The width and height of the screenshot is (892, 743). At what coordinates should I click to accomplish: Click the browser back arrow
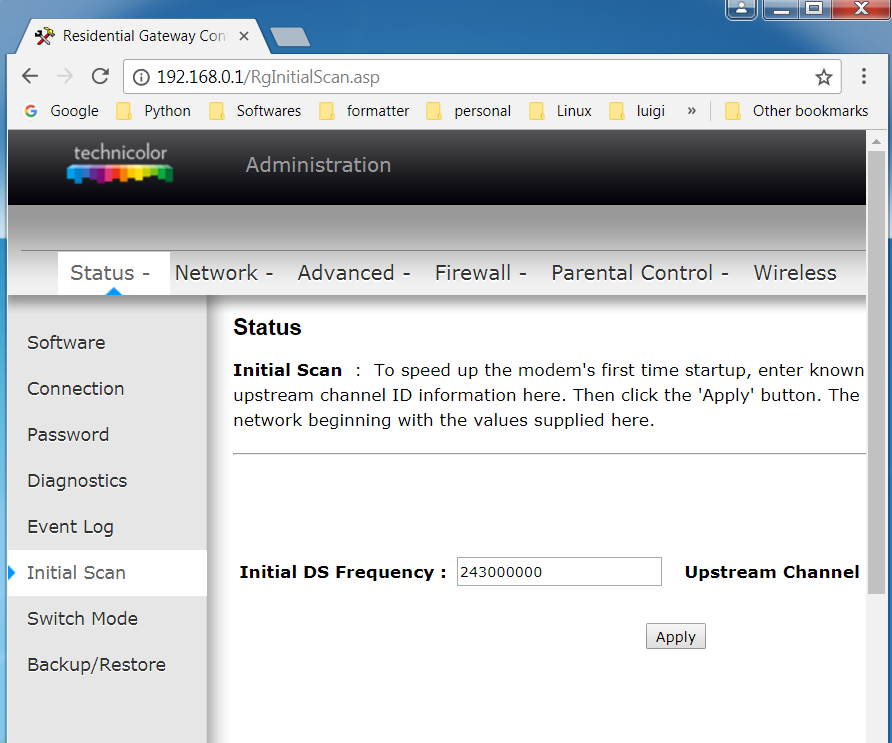pos(29,76)
